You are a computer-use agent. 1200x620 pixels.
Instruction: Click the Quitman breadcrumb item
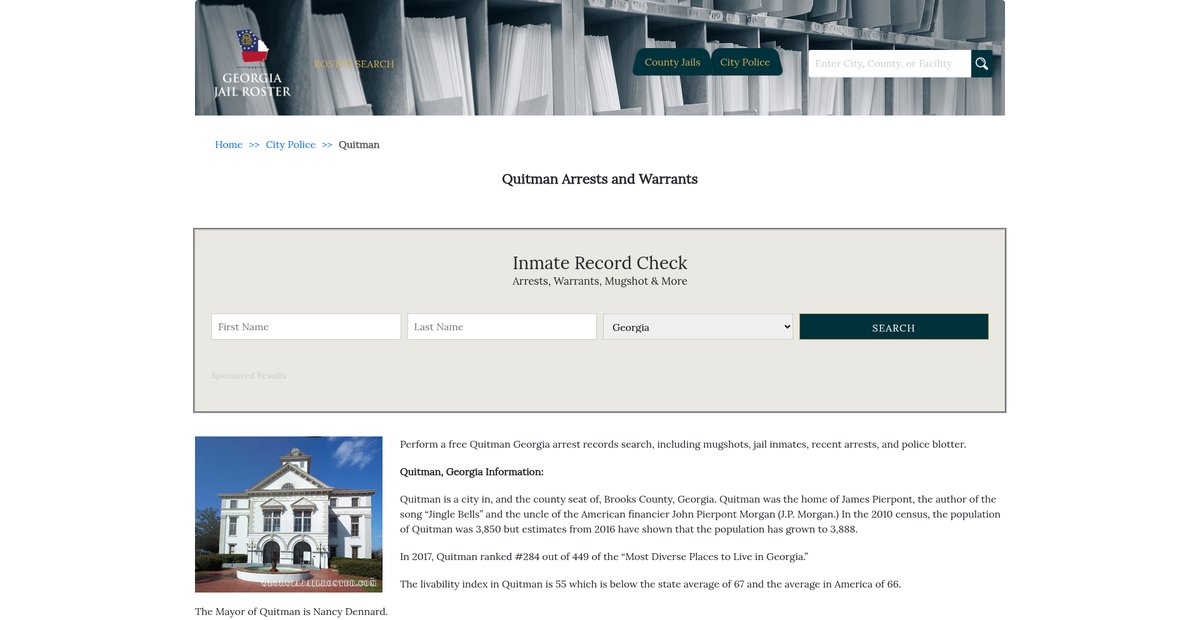(359, 145)
